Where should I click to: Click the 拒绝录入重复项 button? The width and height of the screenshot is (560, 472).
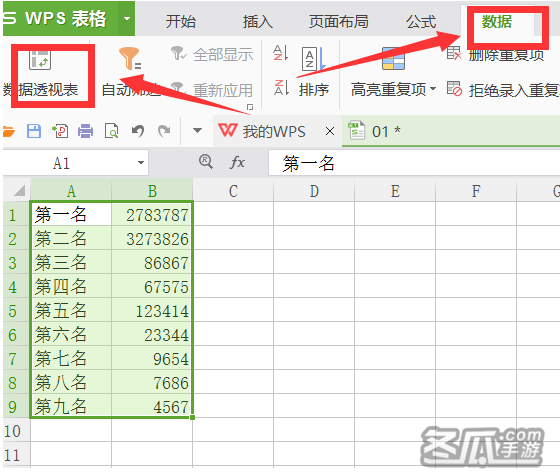click(x=503, y=90)
